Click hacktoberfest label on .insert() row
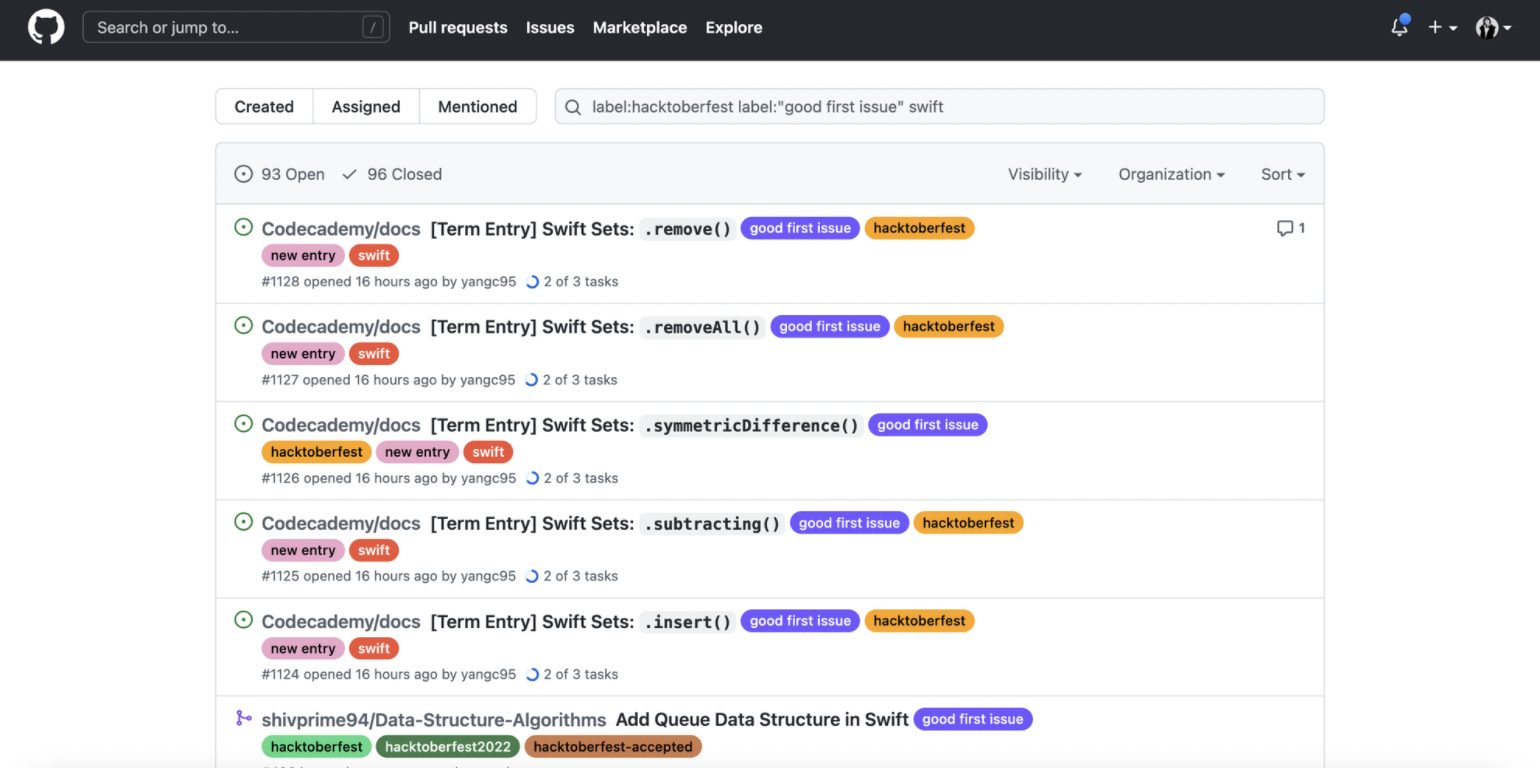The height and width of the screenshot is (774, 1540). pos(919,620)
